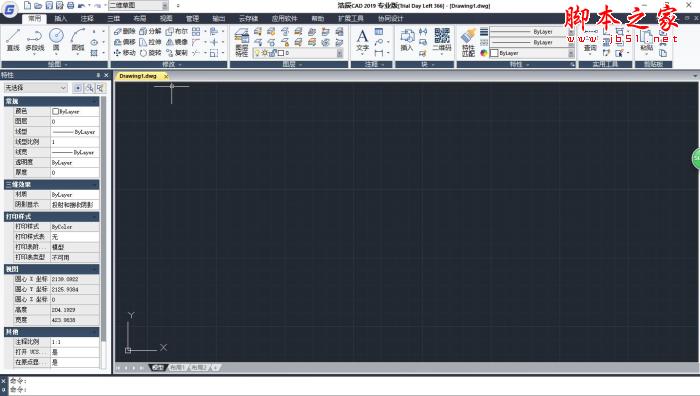The width and height of the screenshot is (700, 396).
Task: Close the 特性 properties panel
Action: pos(106,75)
